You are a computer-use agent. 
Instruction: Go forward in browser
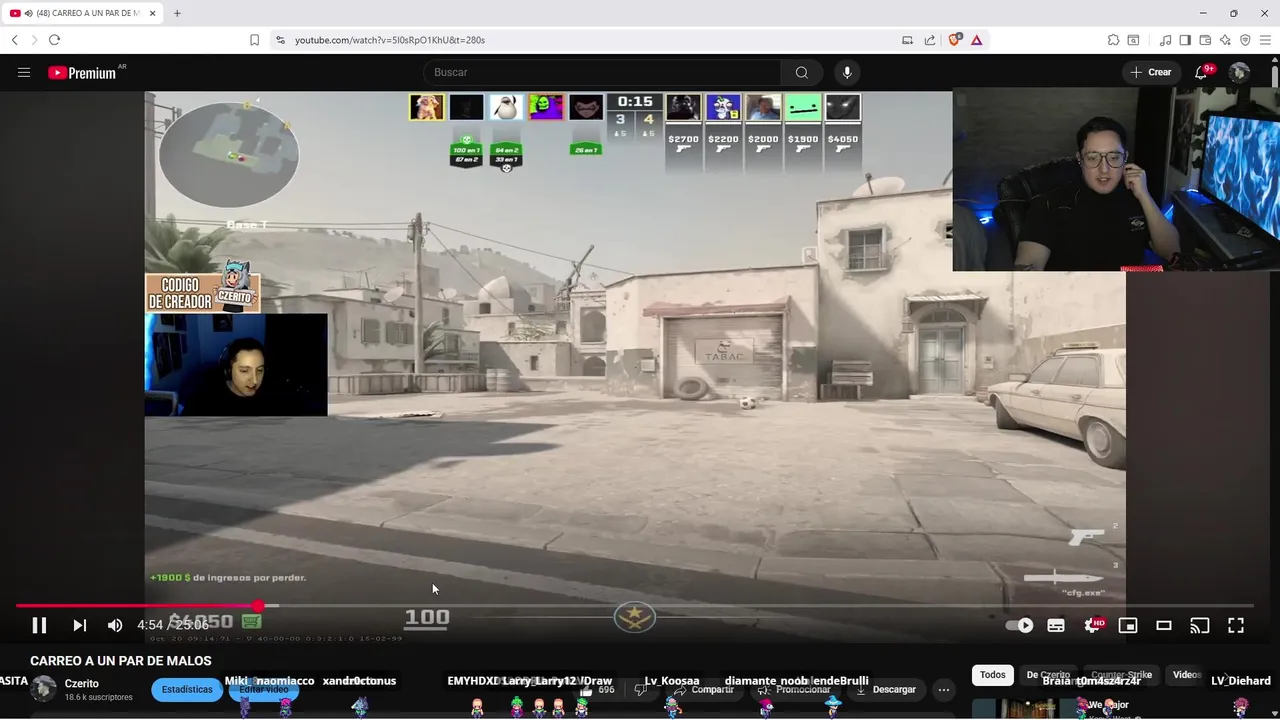[34, 40]
